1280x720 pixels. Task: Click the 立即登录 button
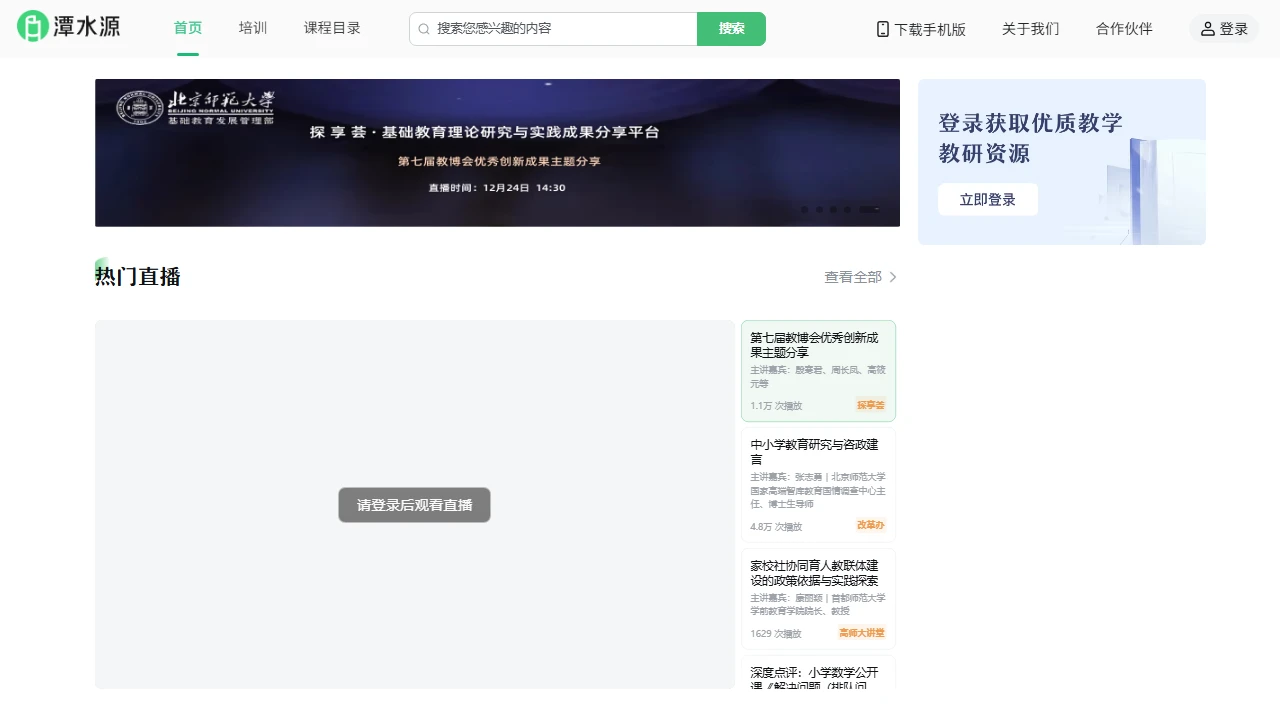coord(987,199)
